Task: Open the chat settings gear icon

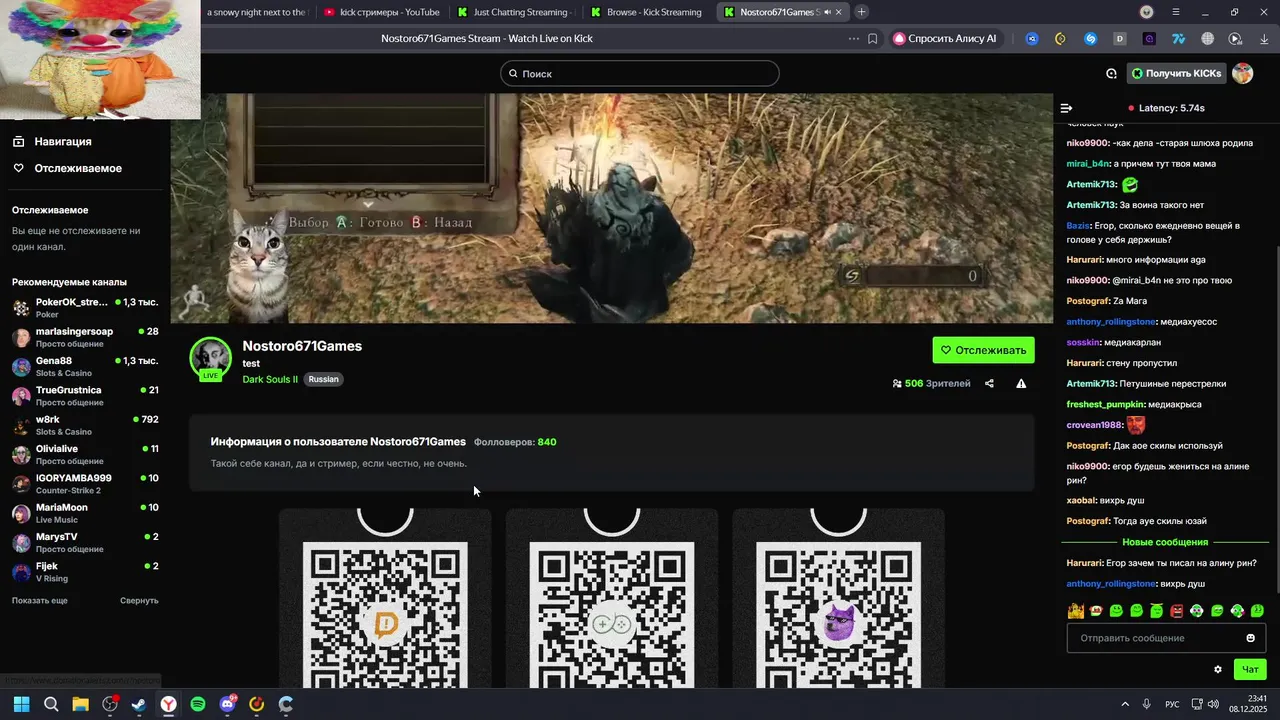Action: [x=1217, y=669]
